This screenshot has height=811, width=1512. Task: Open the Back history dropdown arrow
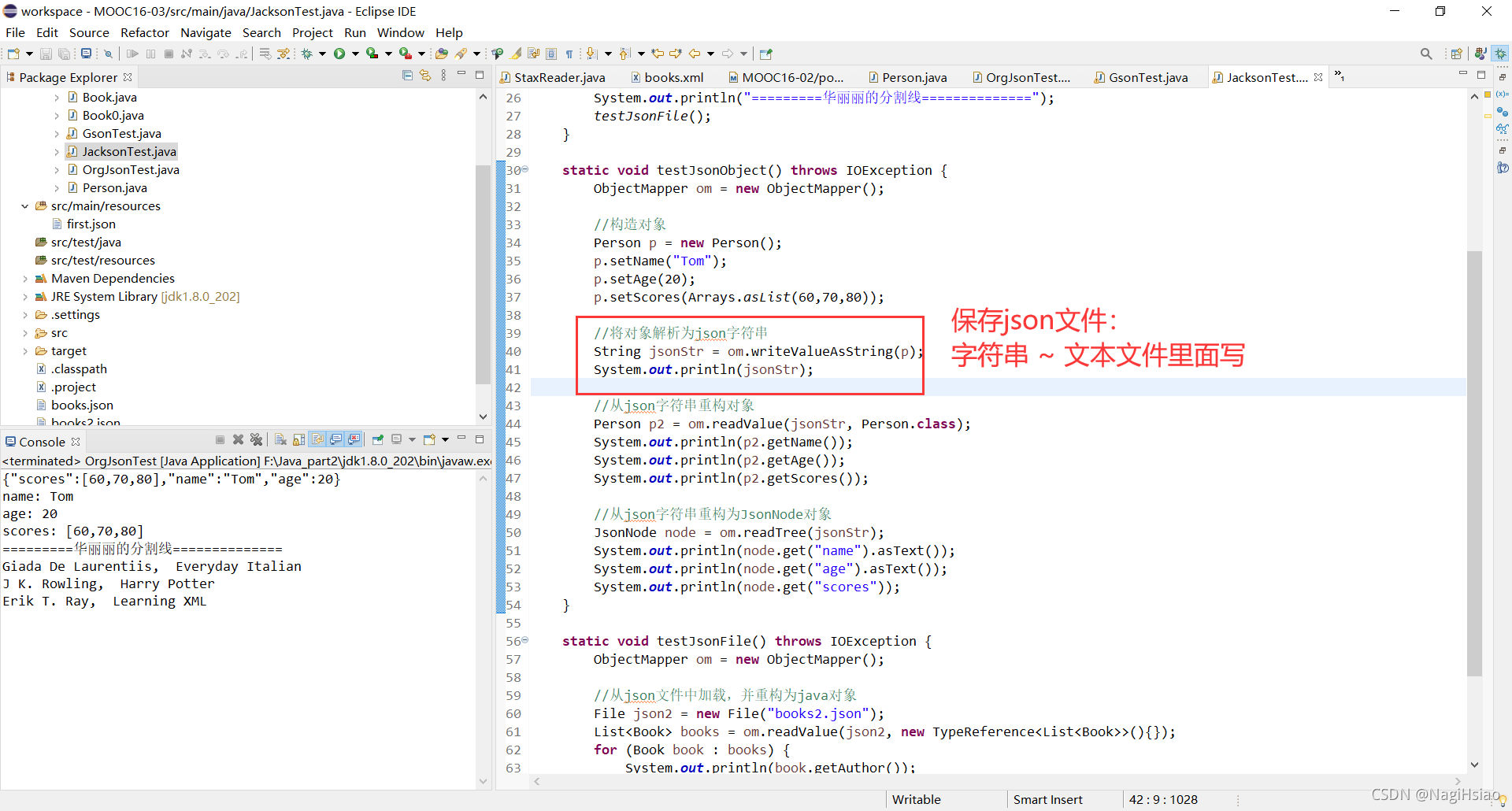tap(710, 54)
